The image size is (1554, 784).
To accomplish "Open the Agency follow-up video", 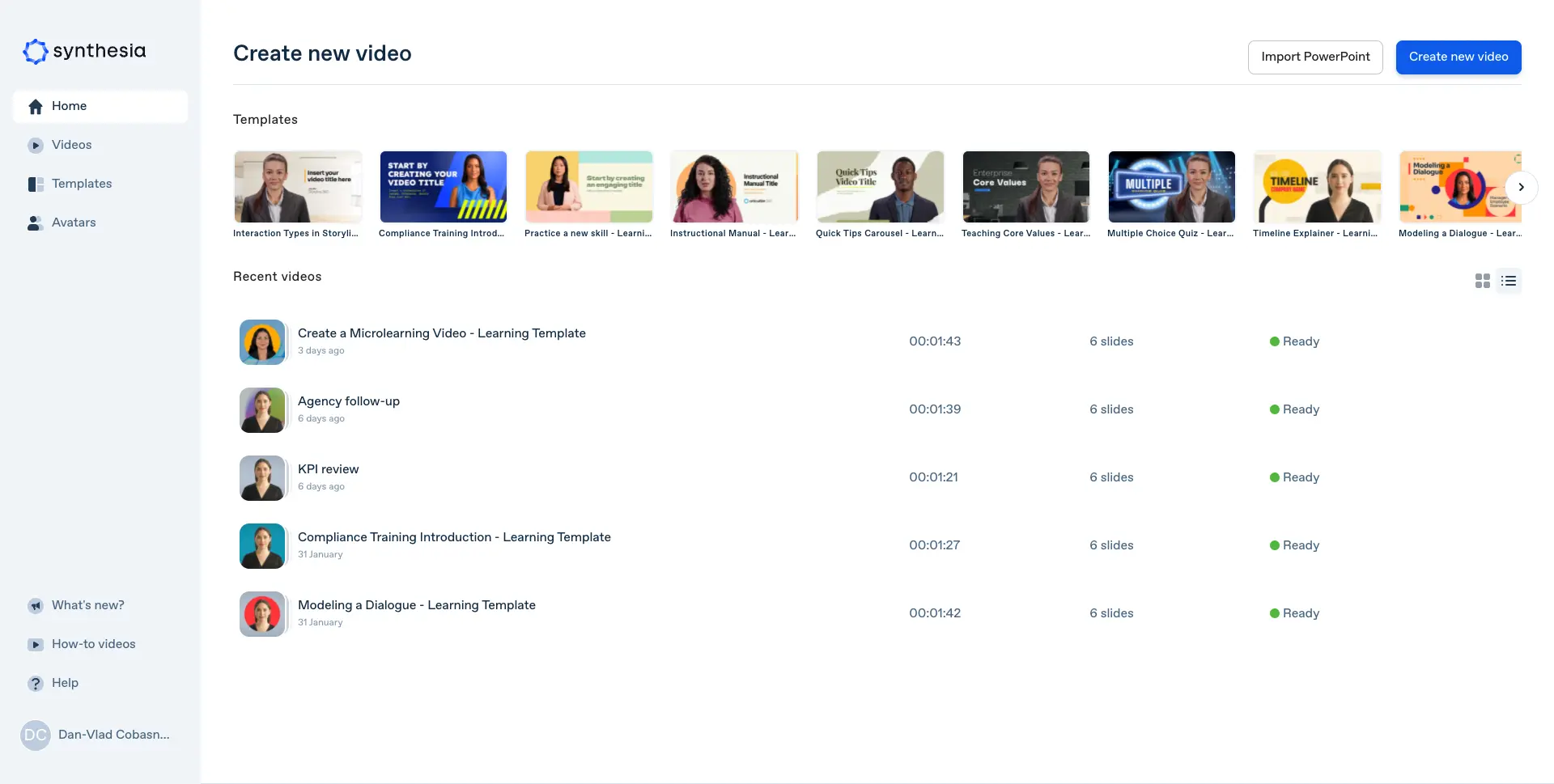I will 349,401.
